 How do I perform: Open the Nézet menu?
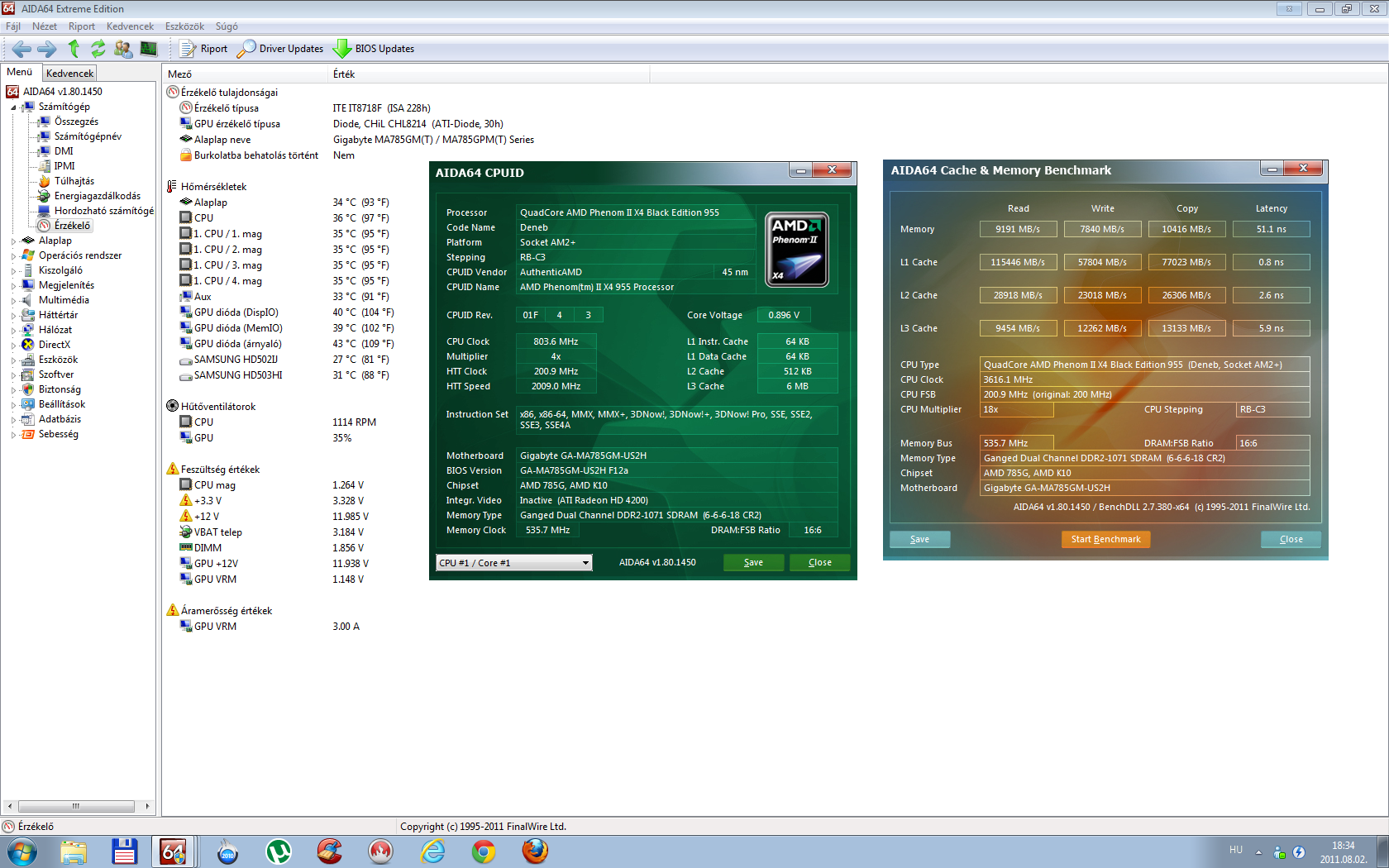[45, 26]
